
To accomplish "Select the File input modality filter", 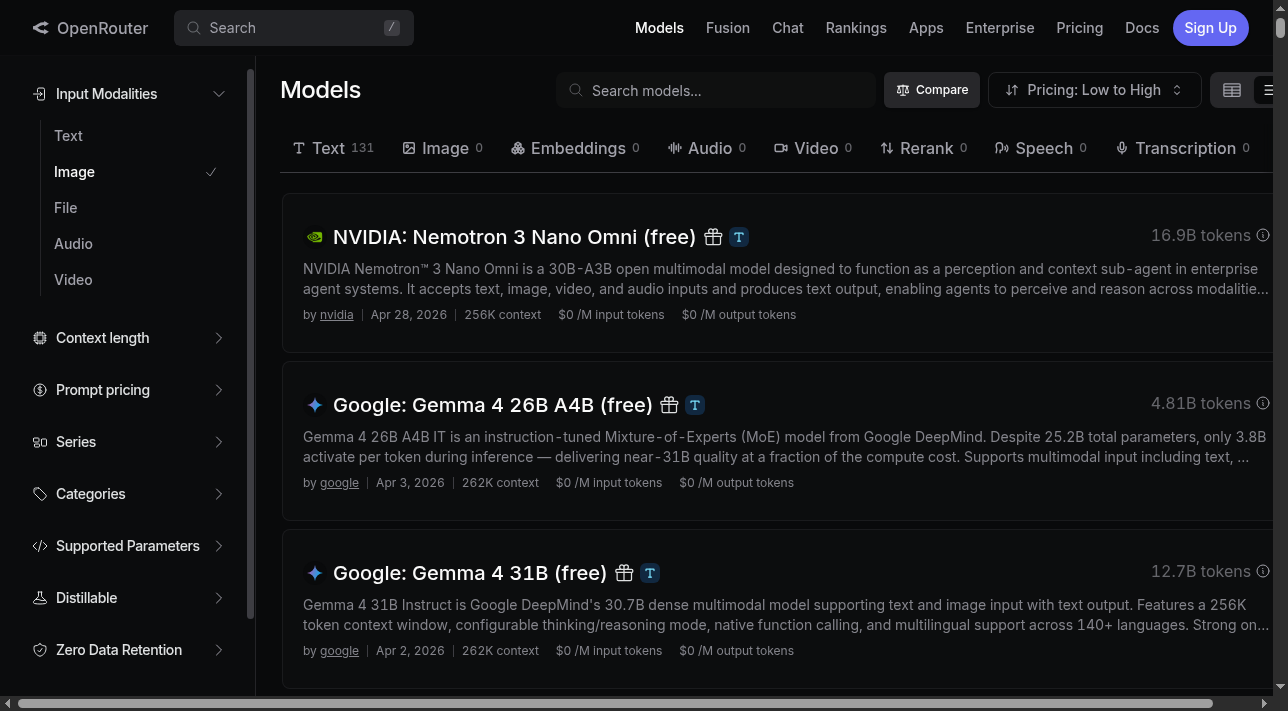I will click(135, 208).
